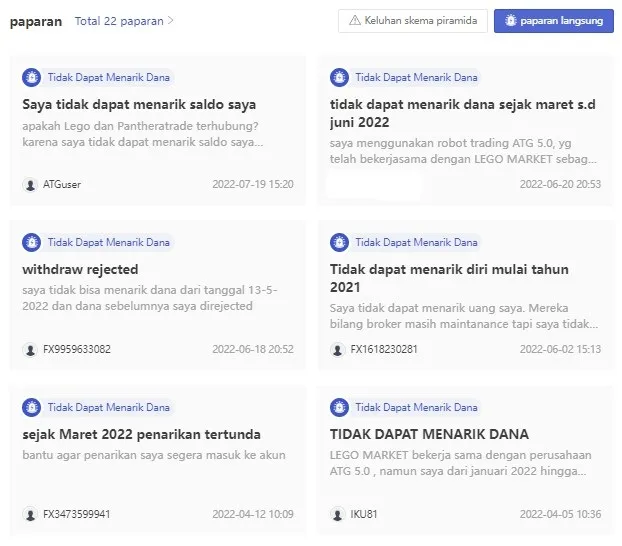Open 'tidak dapat menarik dana sejak maret' title
Screen dimensions: 622x546
pyautogui.click(x=463, y=113)
